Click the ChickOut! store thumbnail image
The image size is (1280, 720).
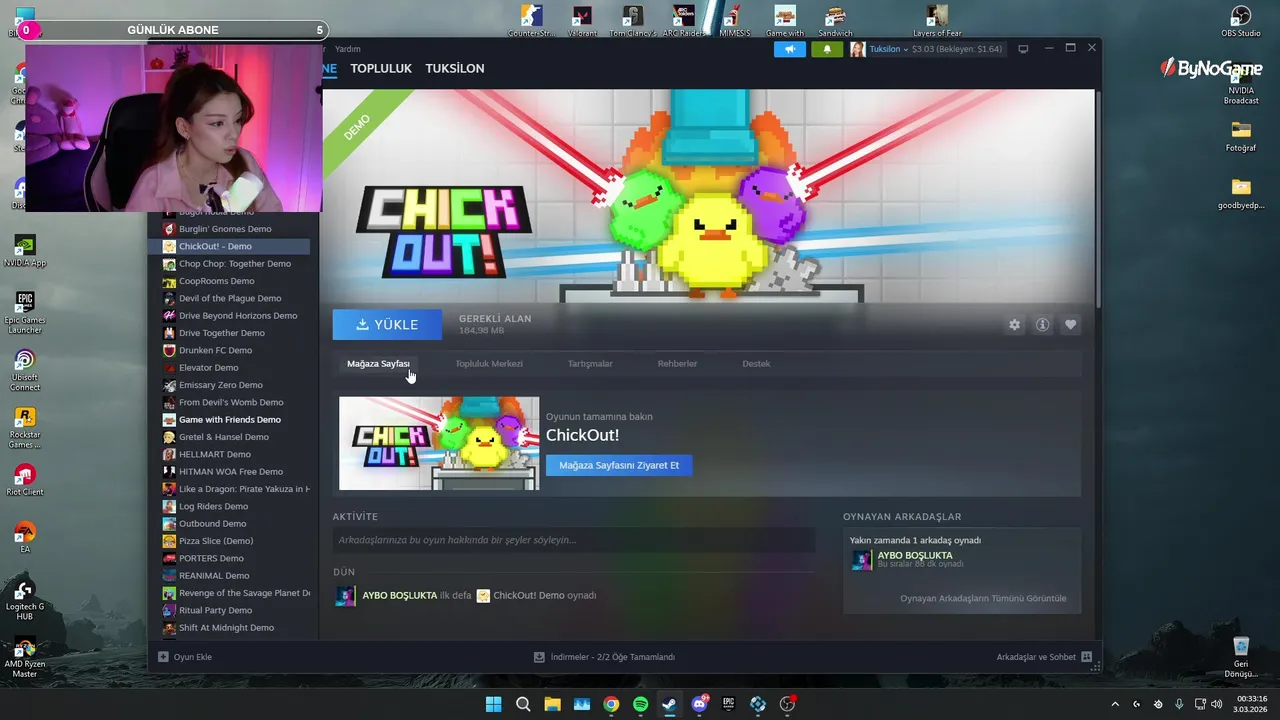coord(439,444)
